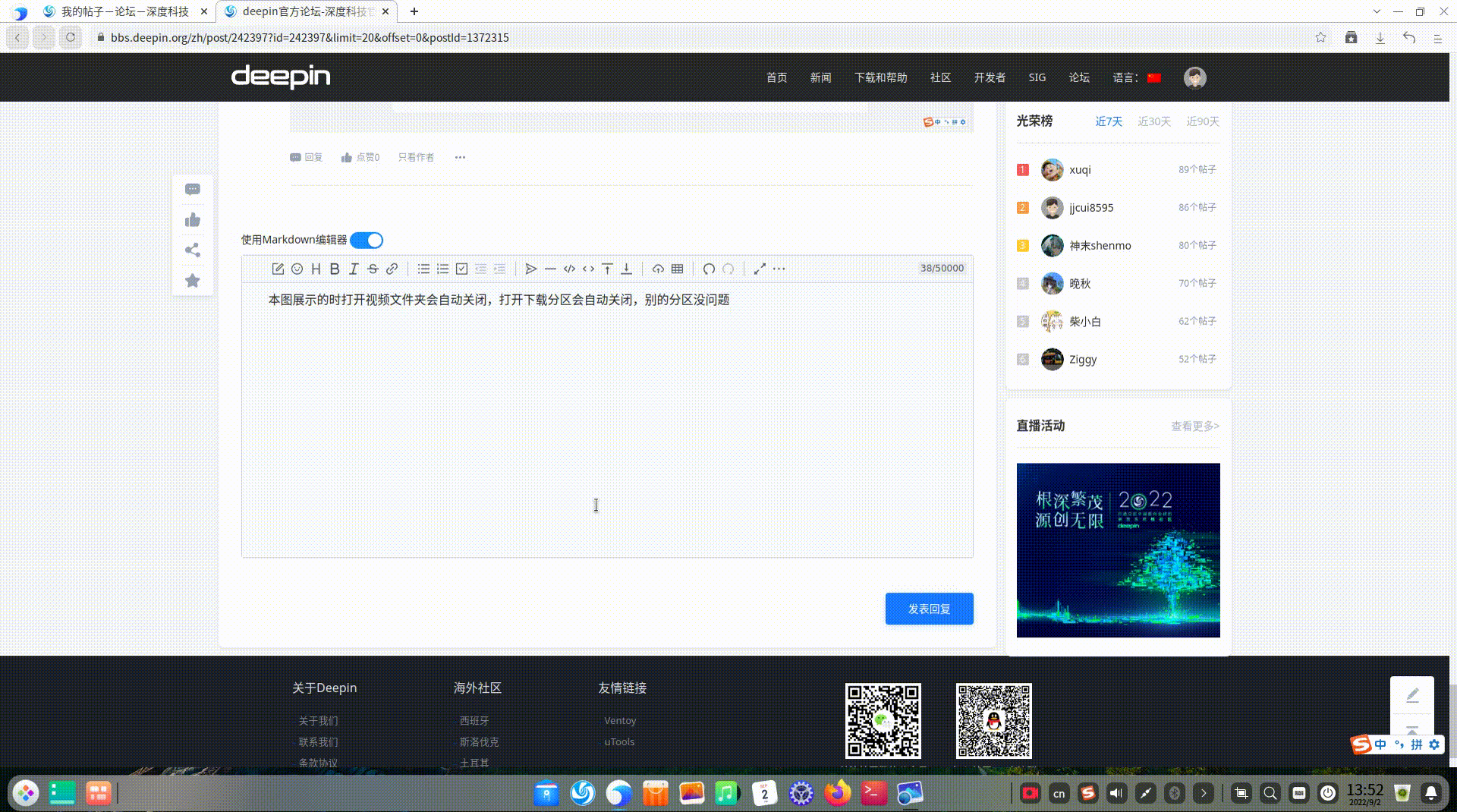Open the reply options ellipsis menu
Image resolution: width=1457 pixels, height=812 pixels.
(x=460, y=157)
